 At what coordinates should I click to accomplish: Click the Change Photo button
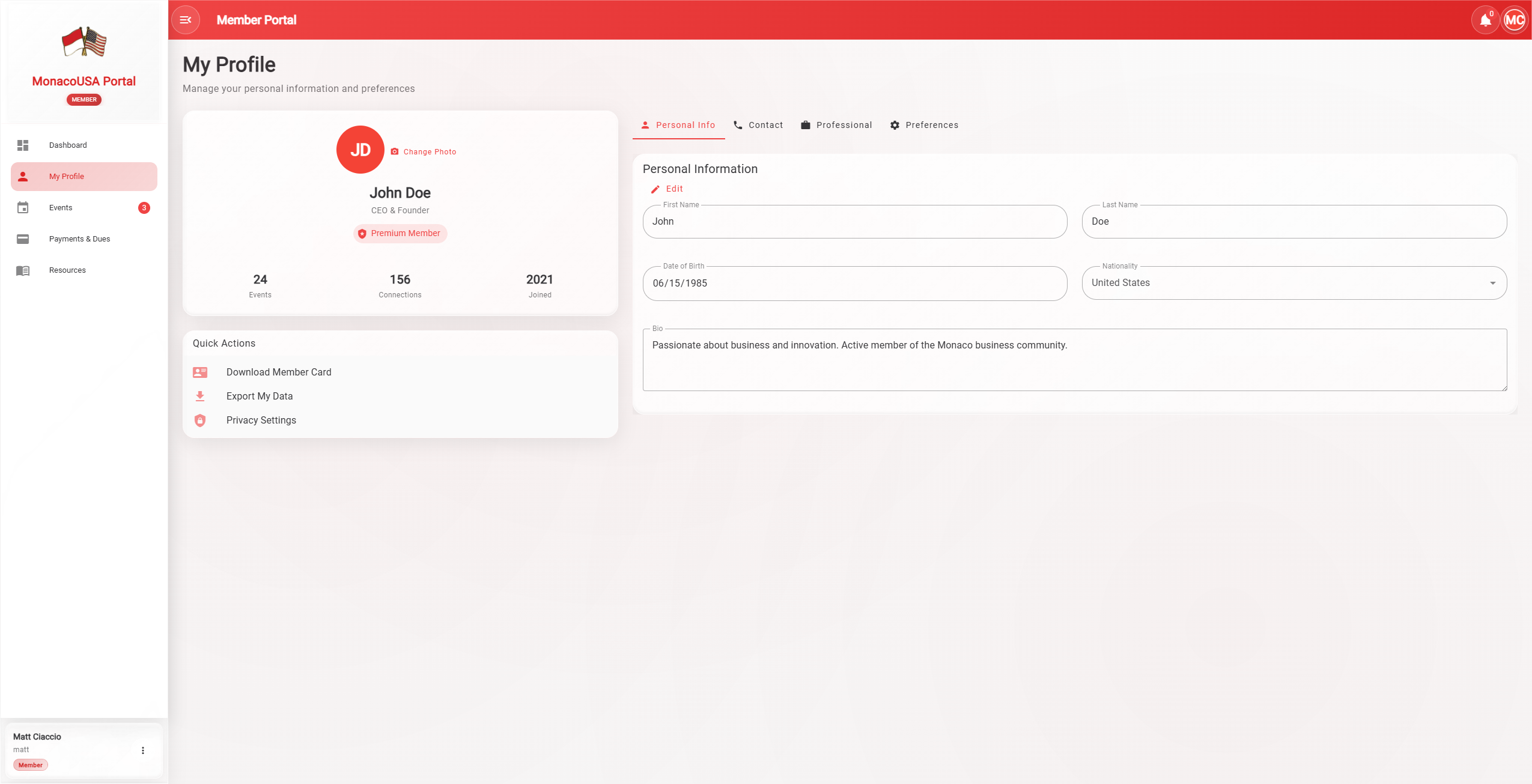(424, 152)
